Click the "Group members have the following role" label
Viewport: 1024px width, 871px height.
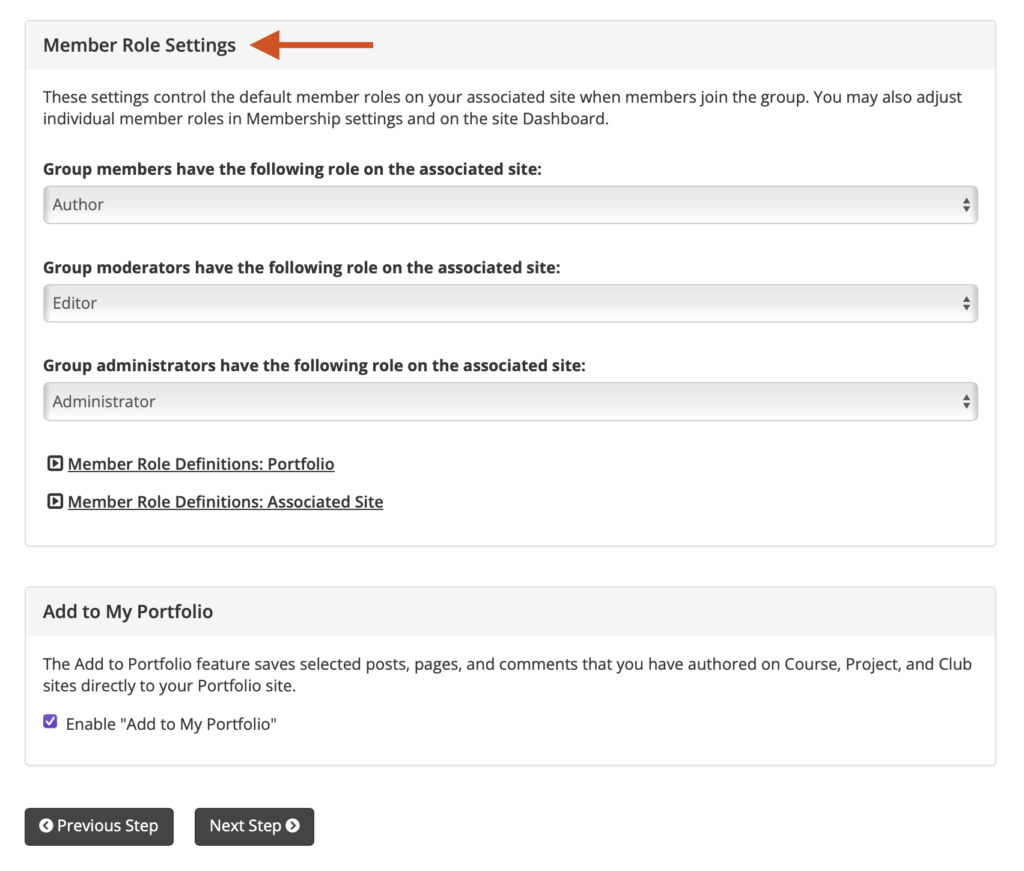pos(293,169)
